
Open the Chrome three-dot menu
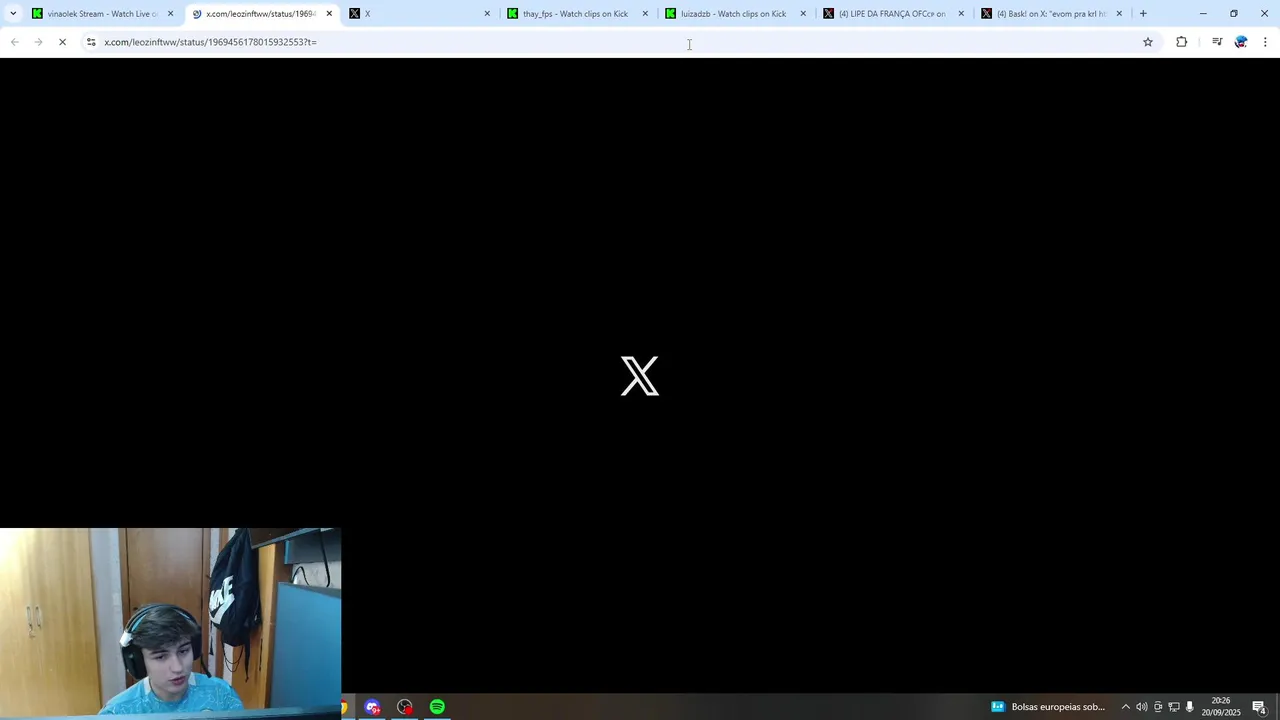[1265, 42]
